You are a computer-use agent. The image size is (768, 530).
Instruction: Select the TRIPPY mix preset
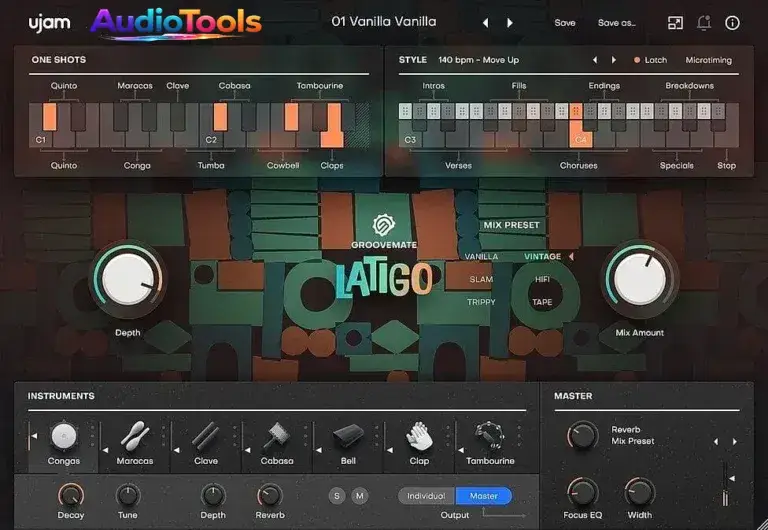coord(481,302)
